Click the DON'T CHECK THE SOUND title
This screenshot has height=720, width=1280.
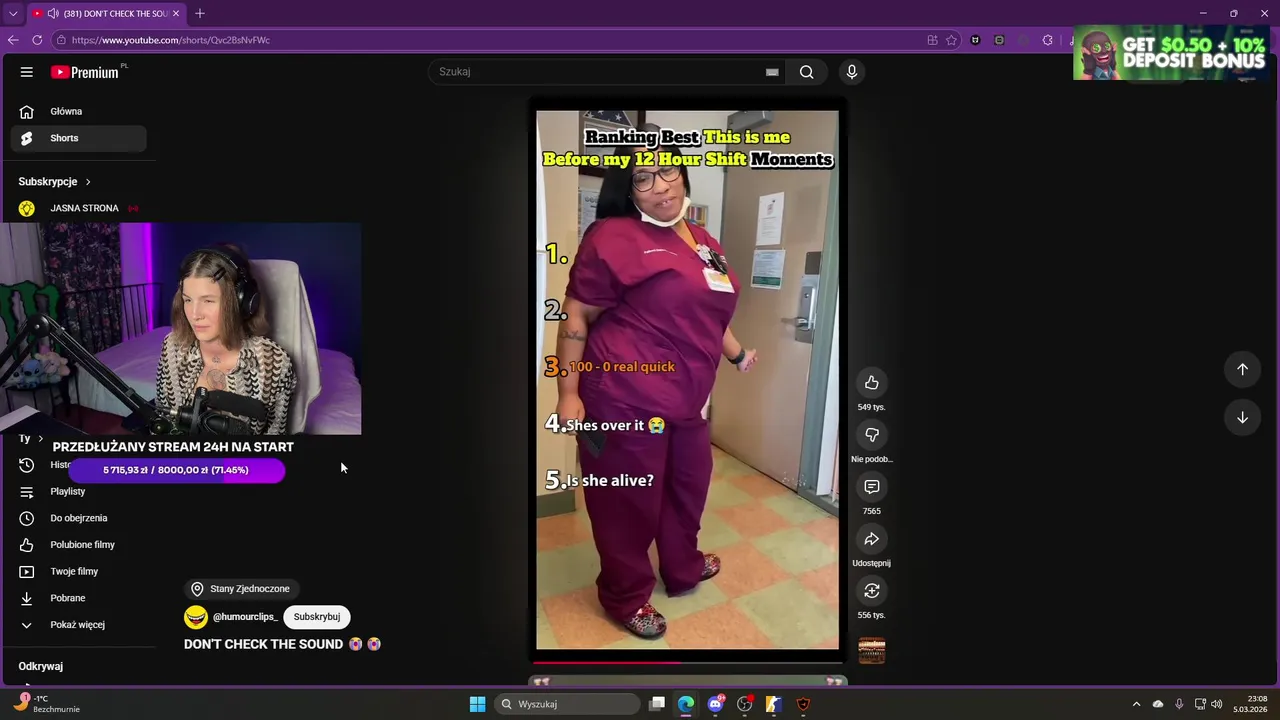point(263,644)
